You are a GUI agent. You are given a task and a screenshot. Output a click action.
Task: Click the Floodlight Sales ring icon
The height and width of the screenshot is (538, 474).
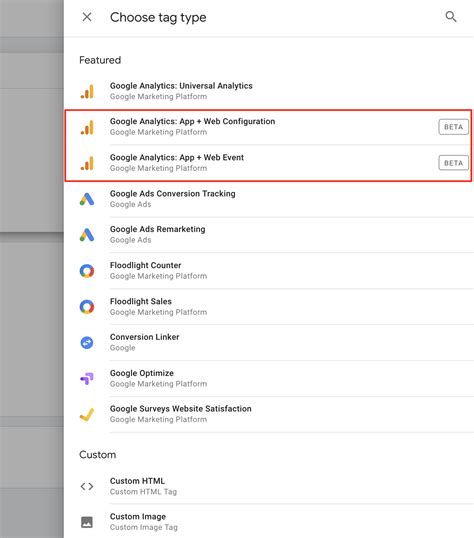tap(87, 307)
